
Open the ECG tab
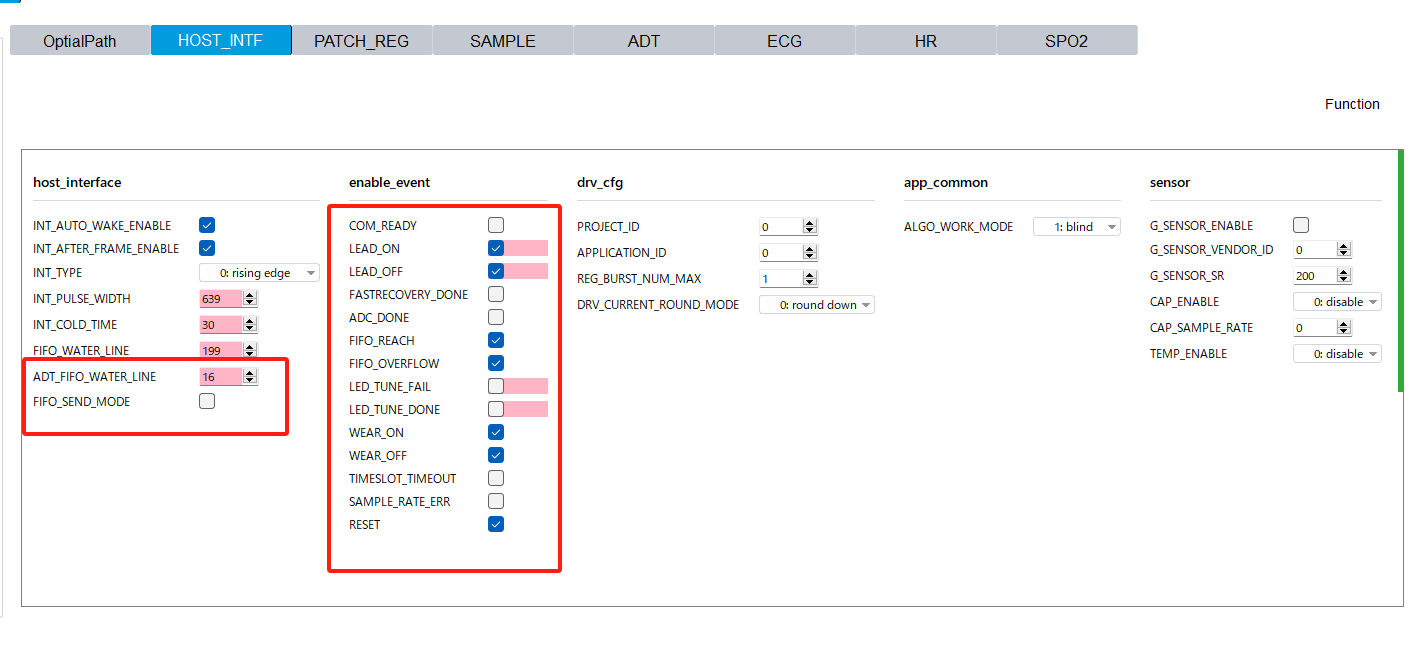[x=784, y=41]
